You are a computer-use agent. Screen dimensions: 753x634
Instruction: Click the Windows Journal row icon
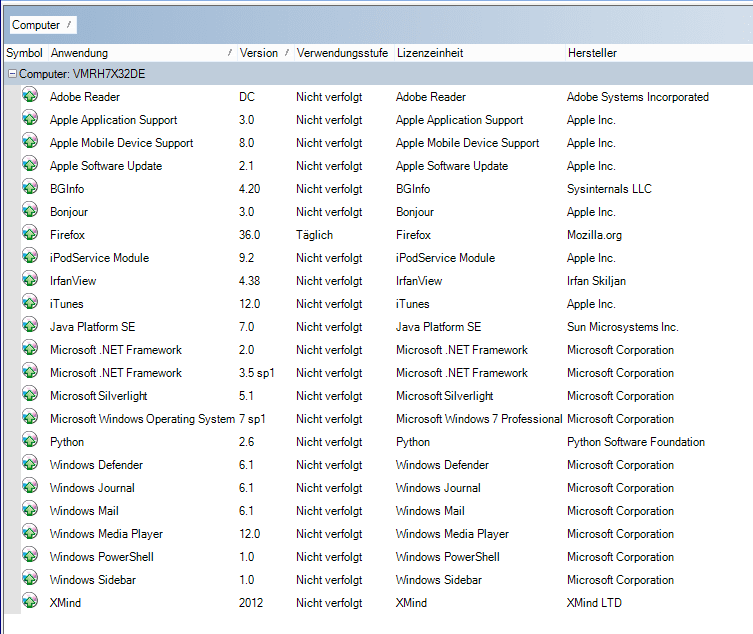[30, 487]
